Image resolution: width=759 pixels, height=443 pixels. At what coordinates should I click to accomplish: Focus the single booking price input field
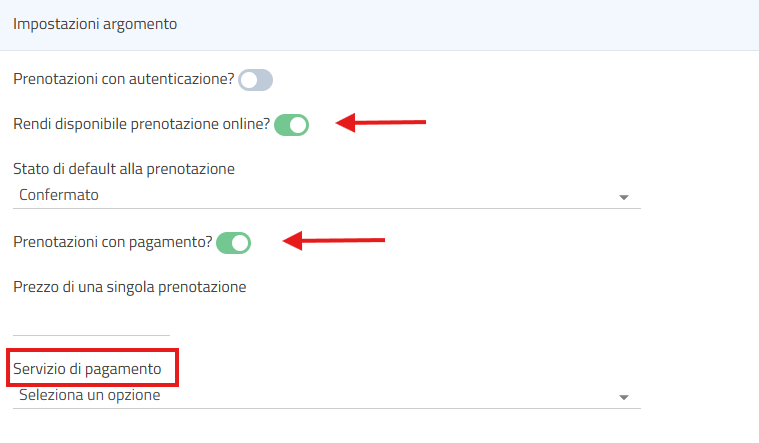tap(92, 322)
